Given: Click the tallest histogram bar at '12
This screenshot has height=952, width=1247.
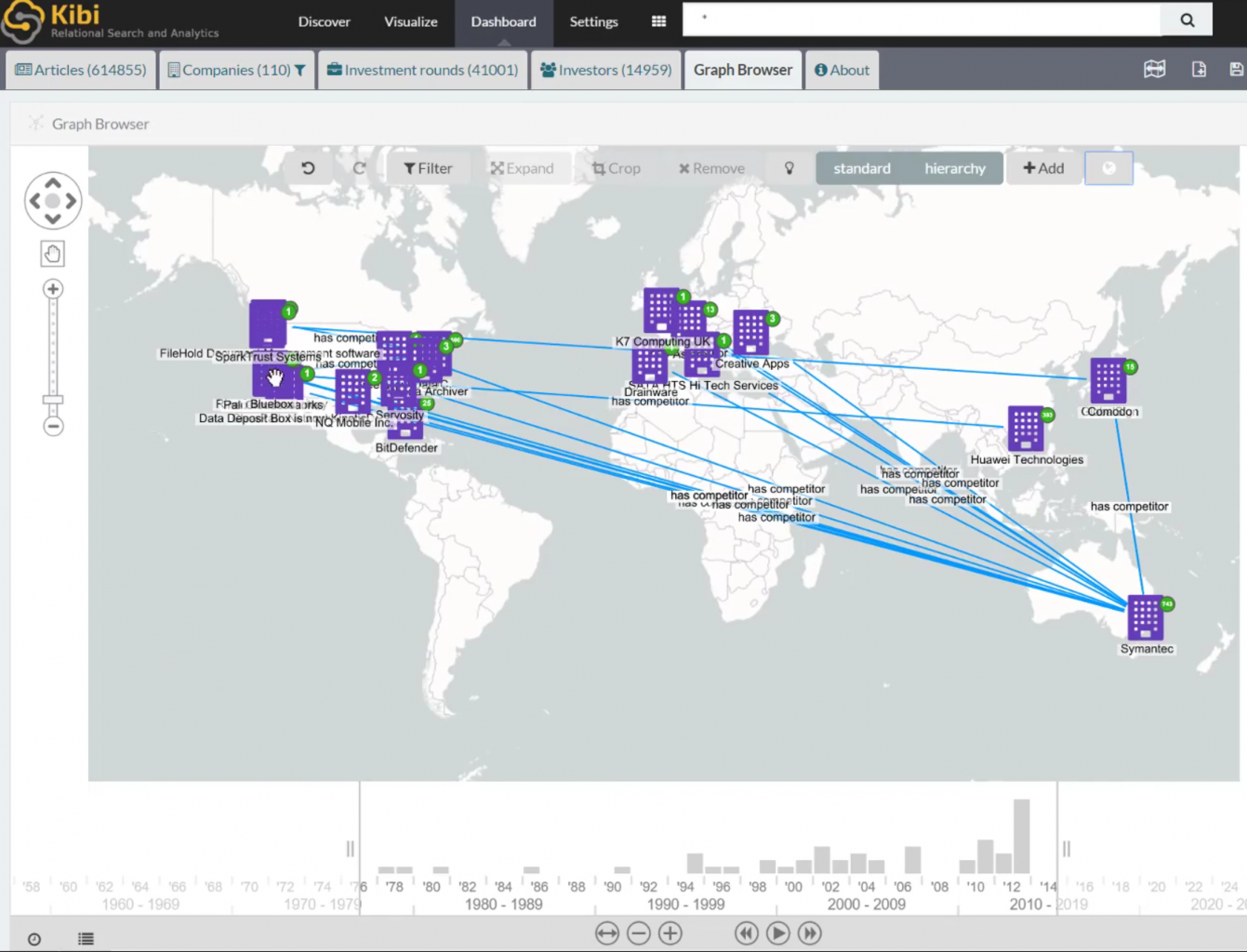Looking at the screenshot, I should pos(1022,836).
